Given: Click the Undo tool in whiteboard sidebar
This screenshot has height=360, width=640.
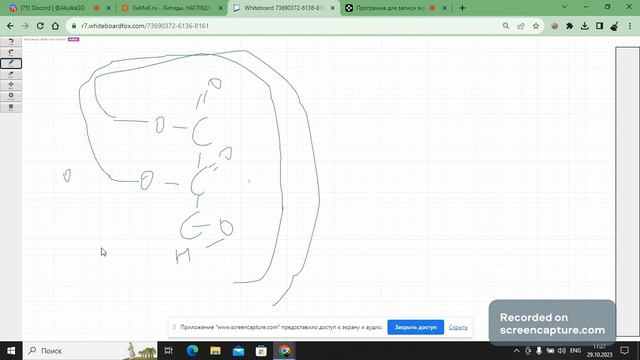Looking at the screenshot, I should [x=11, y=41].
